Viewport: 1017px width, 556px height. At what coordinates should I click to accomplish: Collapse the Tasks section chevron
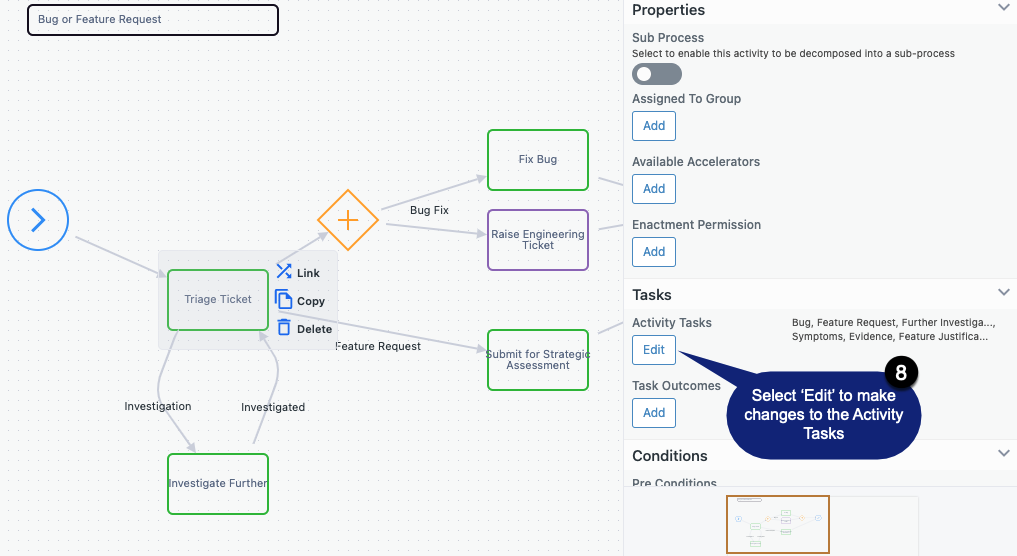pyautogui.click(x=1003, y=293)
